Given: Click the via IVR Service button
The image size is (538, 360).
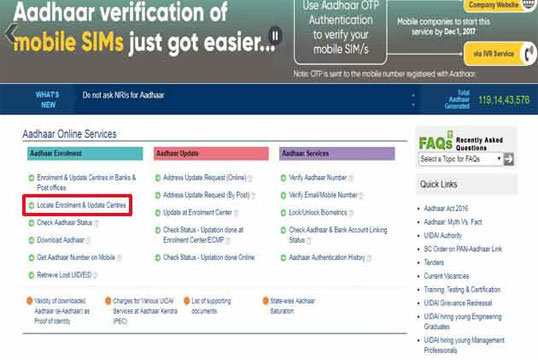Looking at the screenshot, I should 498,54.
